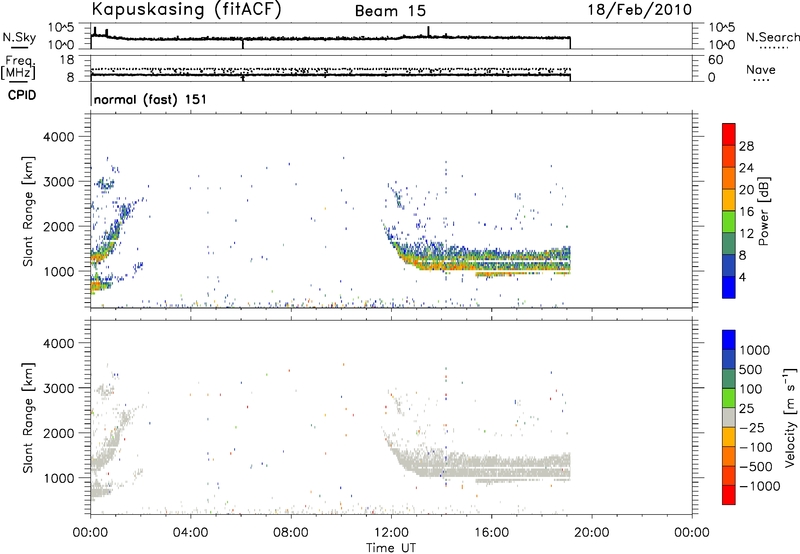The height and width of the screenshot is (554, 800).
Task: Click the "20:00" time tick label
Action: [592, 533]
